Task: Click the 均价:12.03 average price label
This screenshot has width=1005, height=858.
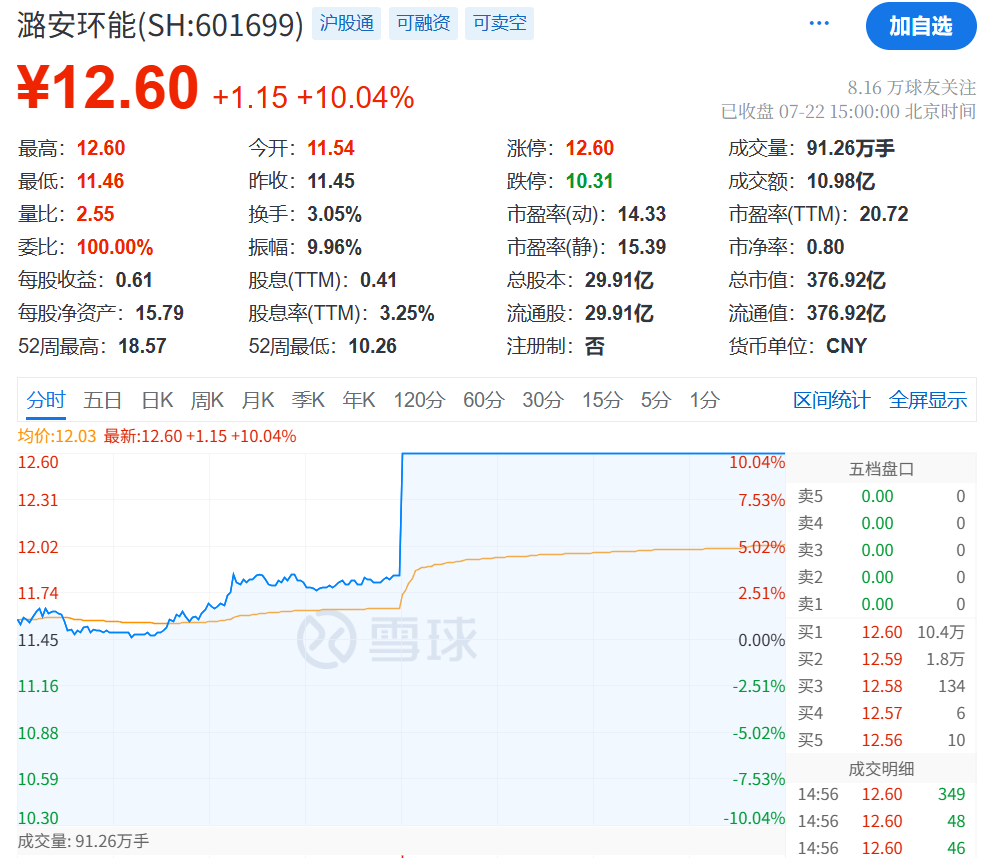Action: (57, 436)
